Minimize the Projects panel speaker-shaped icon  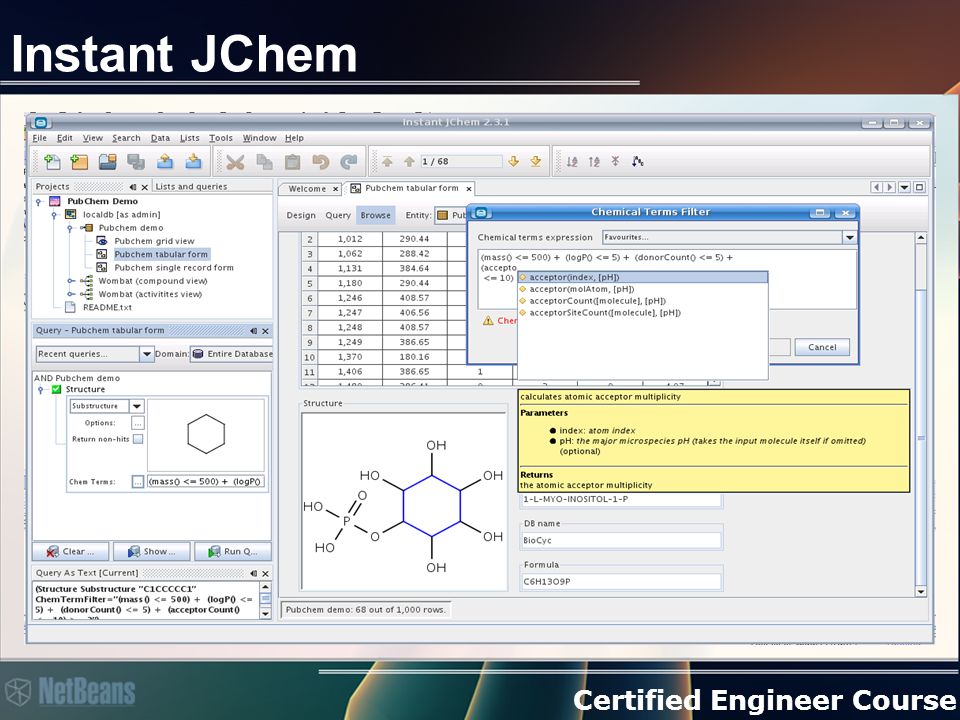point(133,187)
